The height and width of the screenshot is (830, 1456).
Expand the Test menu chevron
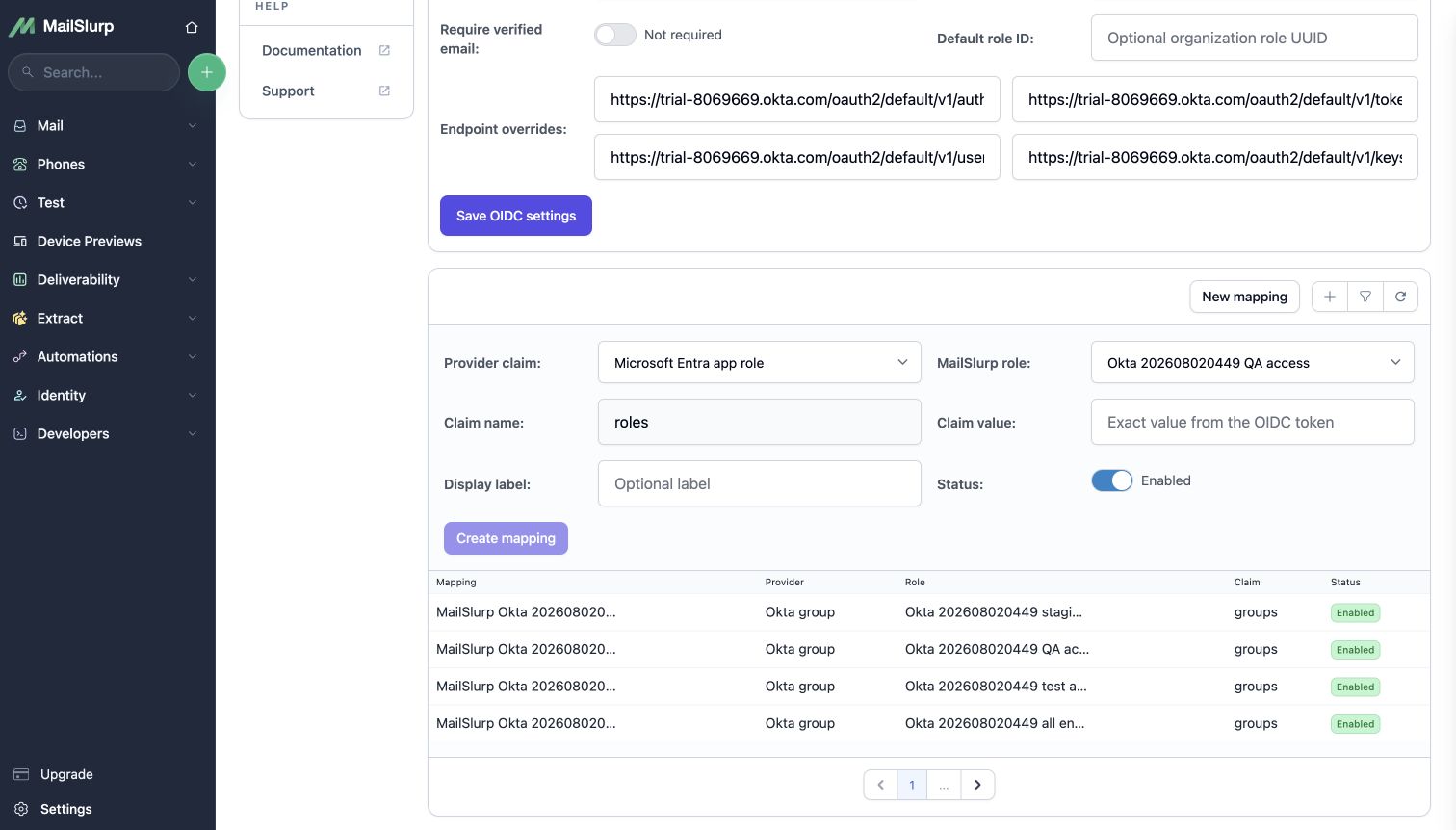pyautogui.click(x=193, y=202)
